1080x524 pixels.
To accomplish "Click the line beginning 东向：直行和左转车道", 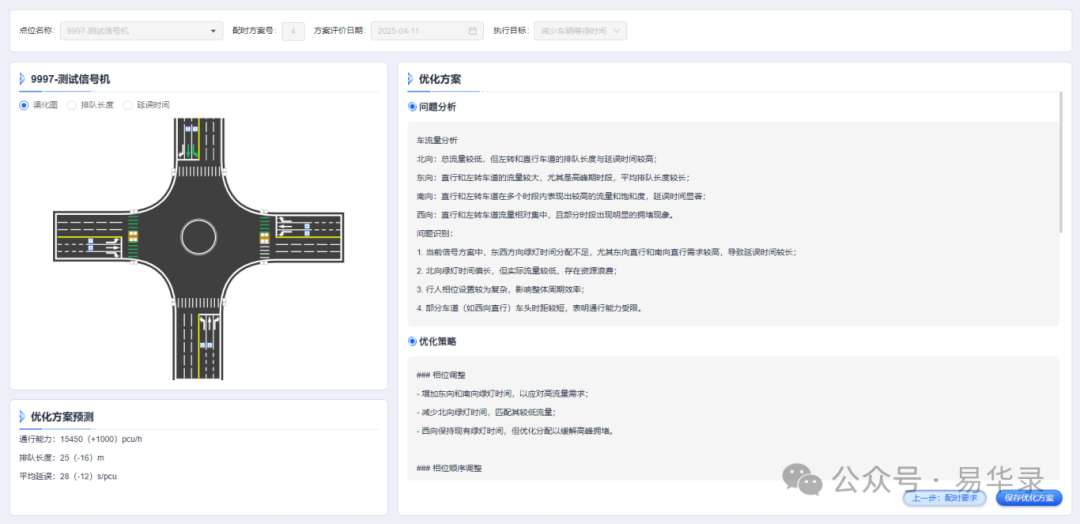I will 552,177.
